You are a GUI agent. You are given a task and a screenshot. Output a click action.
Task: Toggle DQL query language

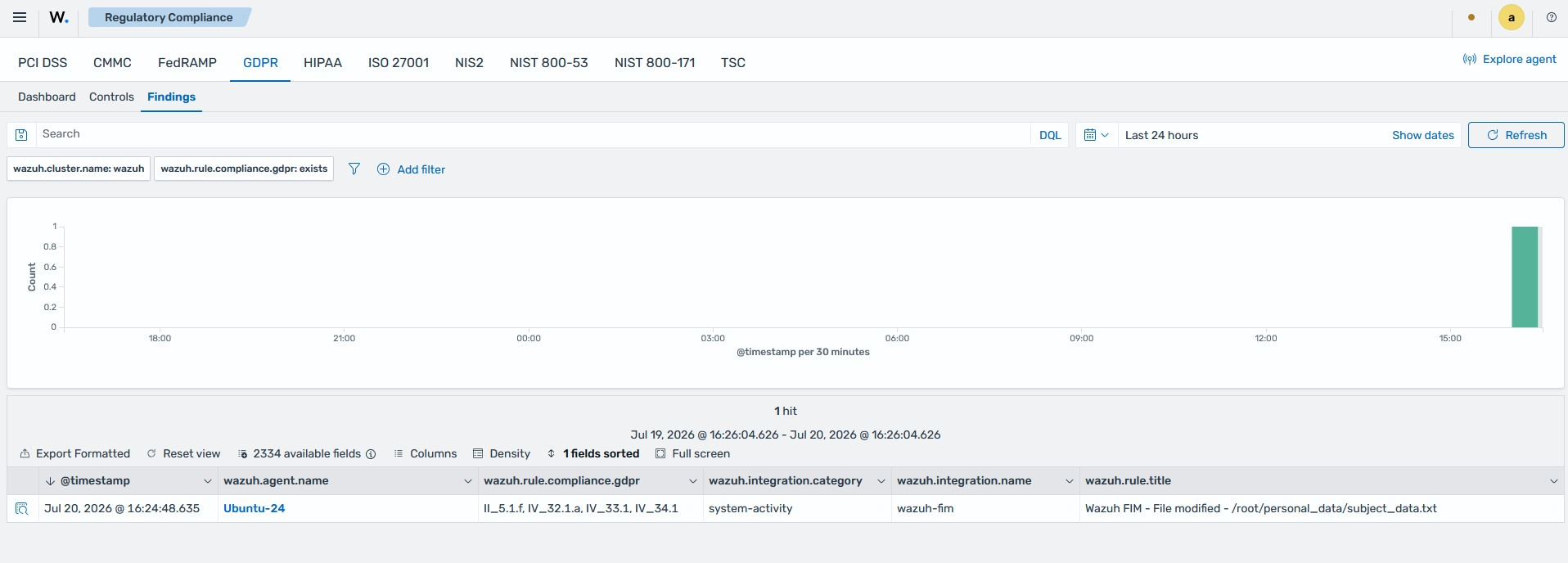point(1050,135)
